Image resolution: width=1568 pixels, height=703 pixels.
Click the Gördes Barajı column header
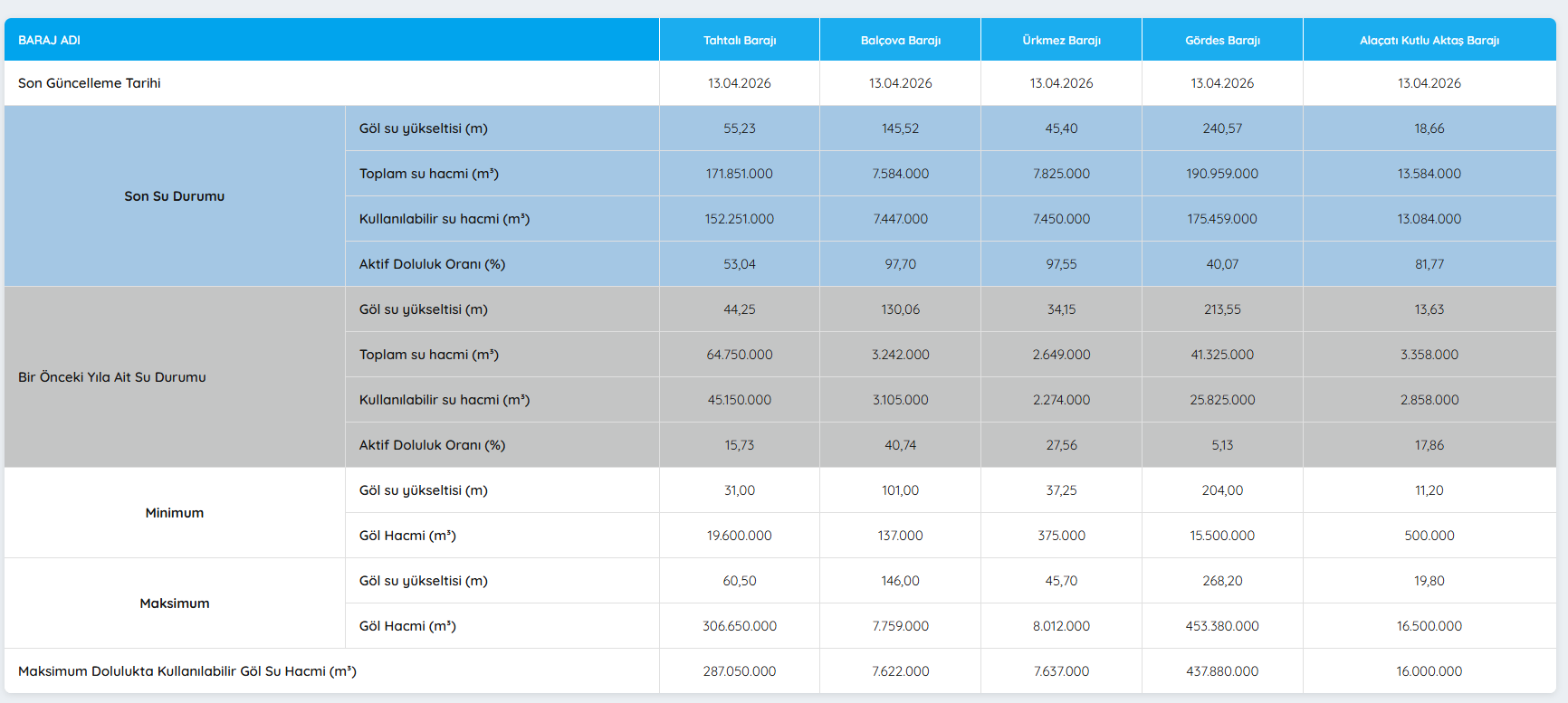tap(1222, 40)
